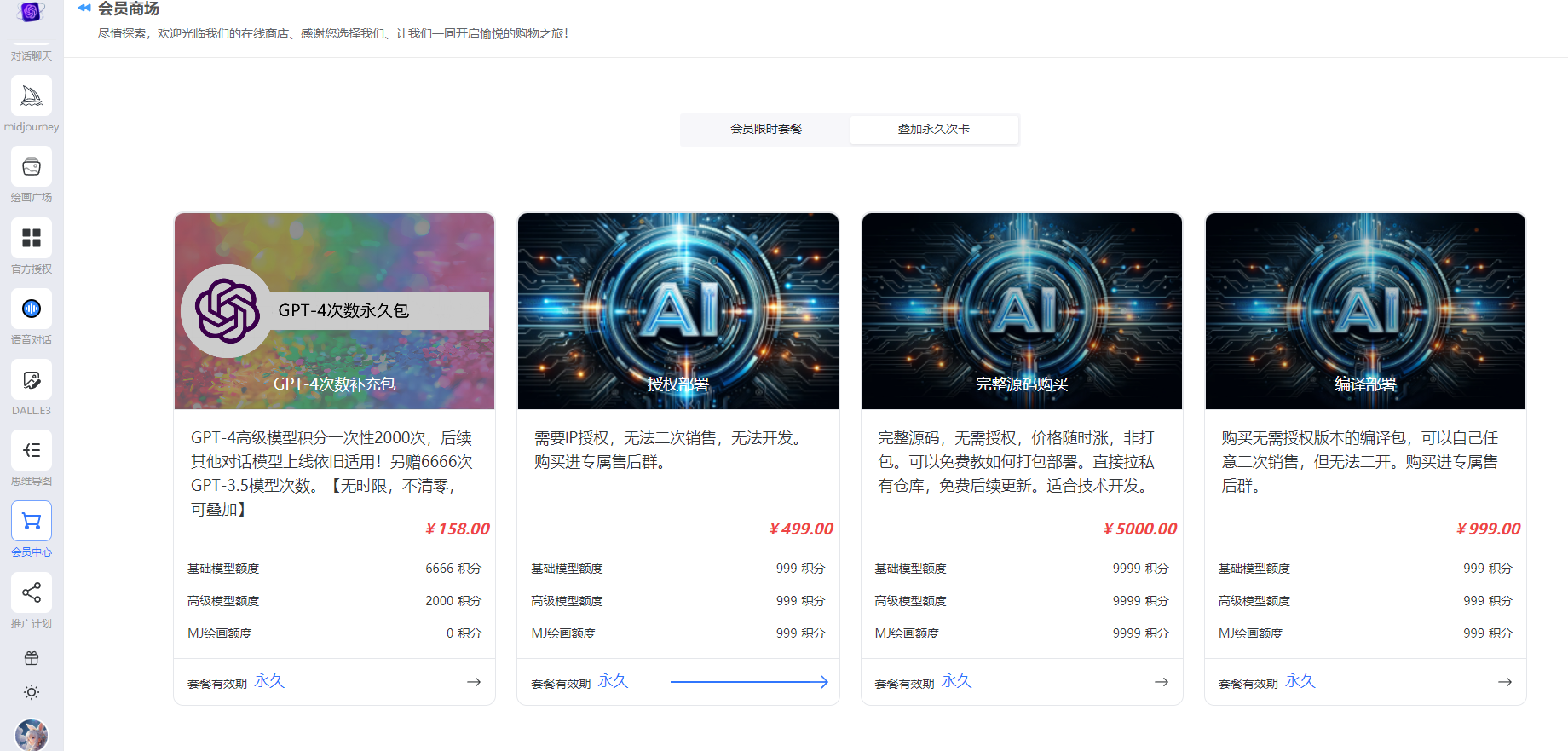
Task: Click the description starting 完整源码，无需授权
Action: tap(1017, 461)
